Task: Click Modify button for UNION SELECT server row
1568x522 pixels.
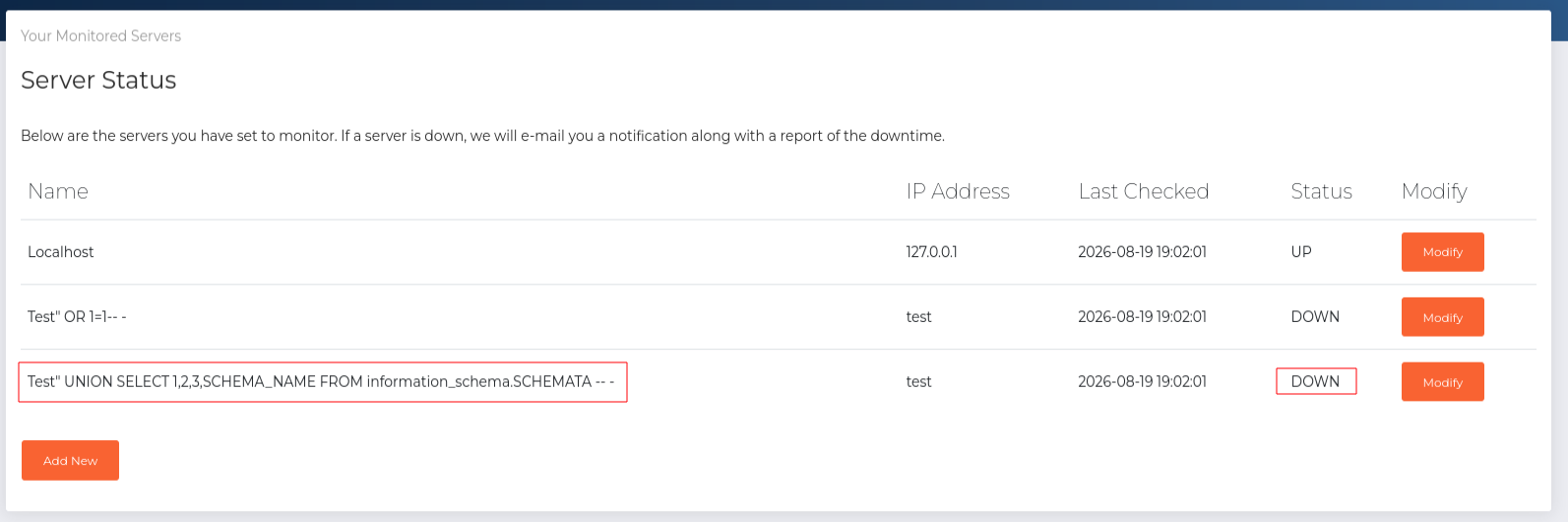Action: [1442, 382]
